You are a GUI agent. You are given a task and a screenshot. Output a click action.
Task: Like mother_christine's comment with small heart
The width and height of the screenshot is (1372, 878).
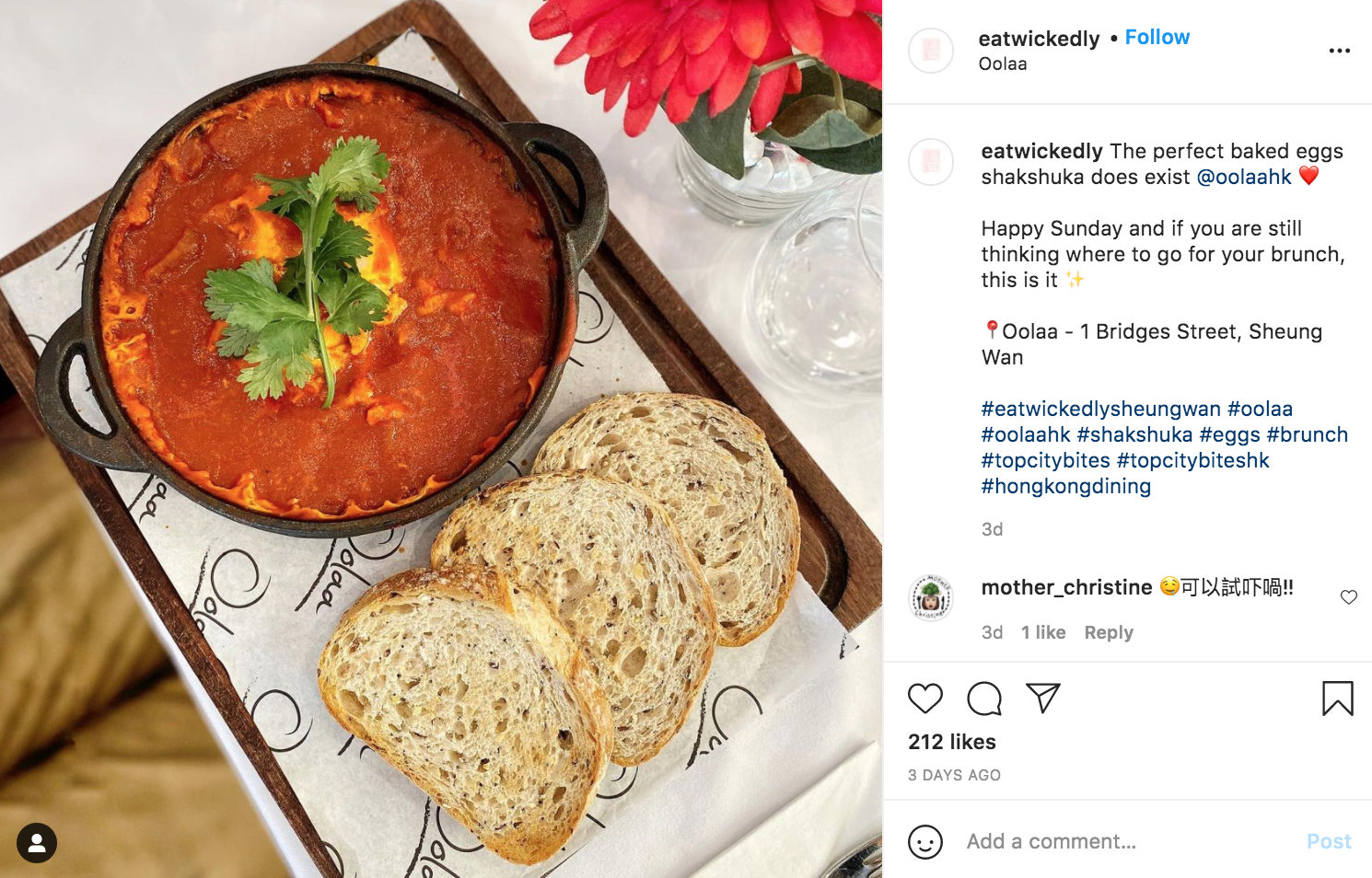(1349, 597)
